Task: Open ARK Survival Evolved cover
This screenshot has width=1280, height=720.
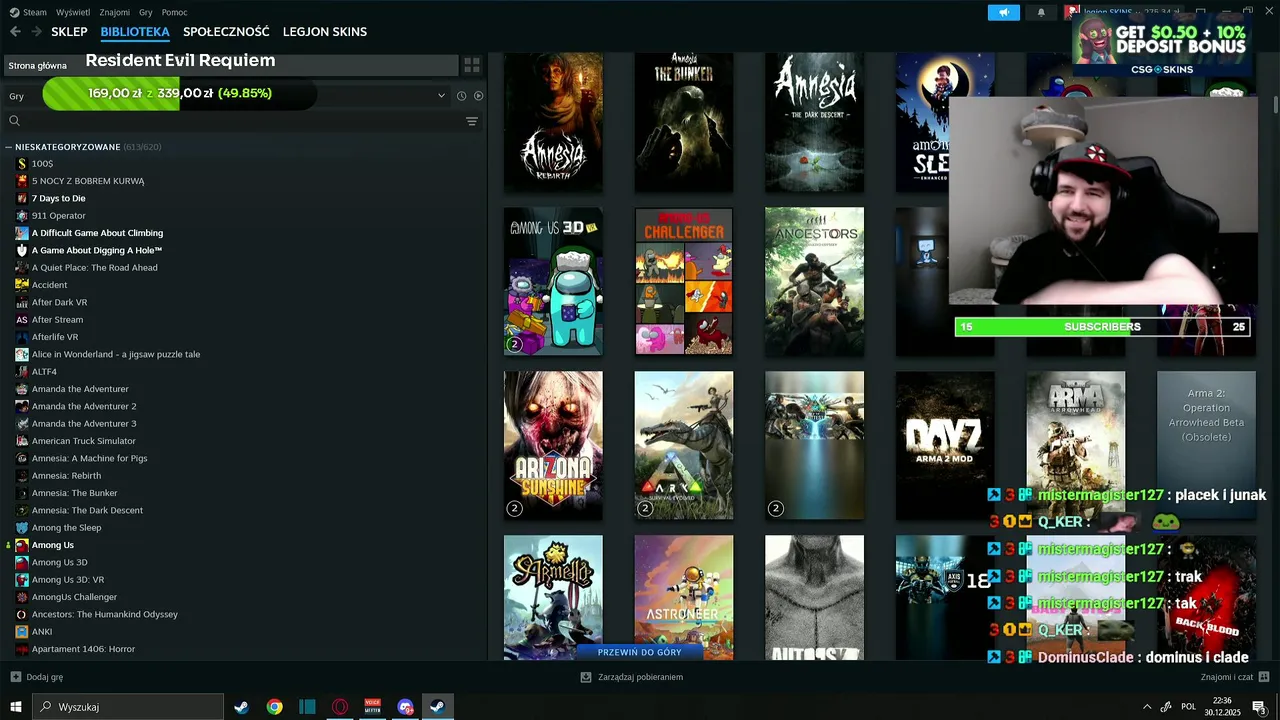Action: (684, 445)
